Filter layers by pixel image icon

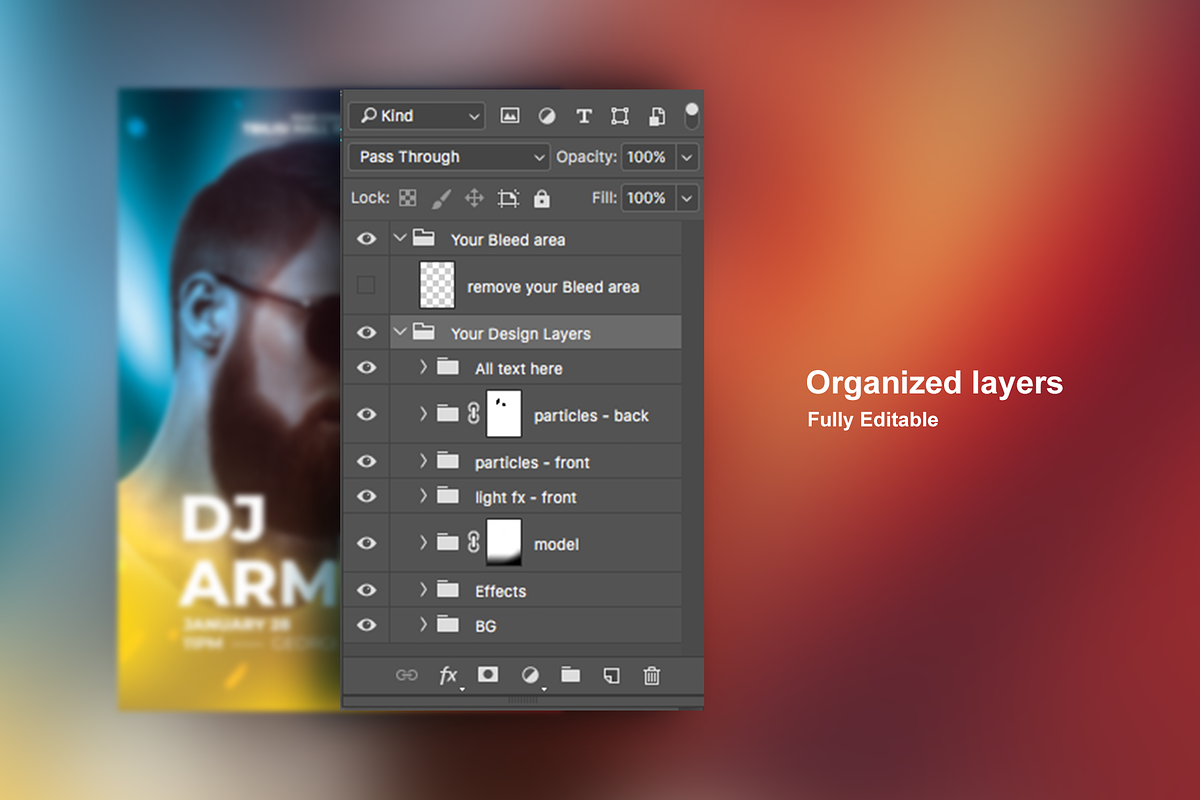(510, 116)
